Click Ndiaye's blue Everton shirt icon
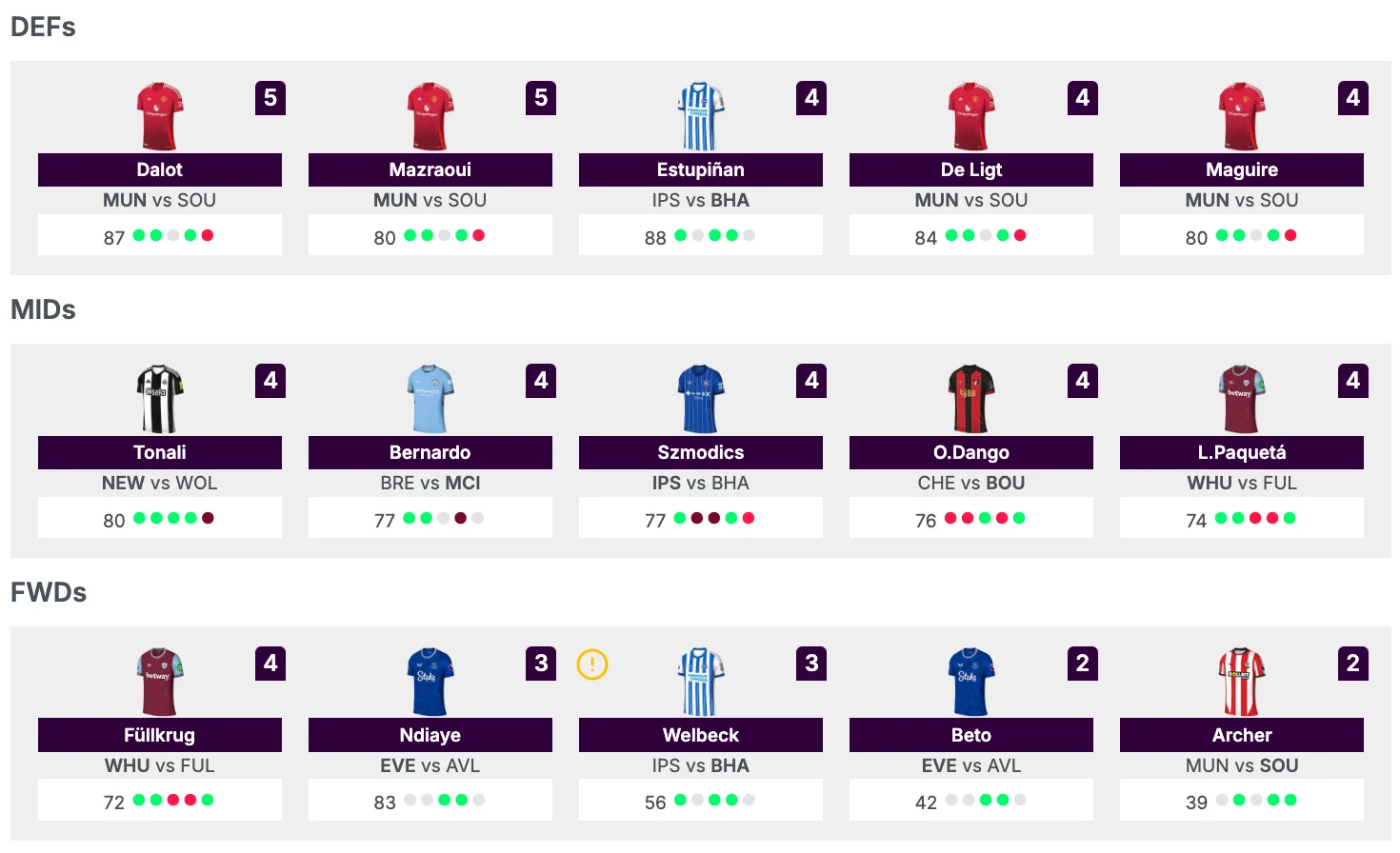1400x853 pixels. 430,682
